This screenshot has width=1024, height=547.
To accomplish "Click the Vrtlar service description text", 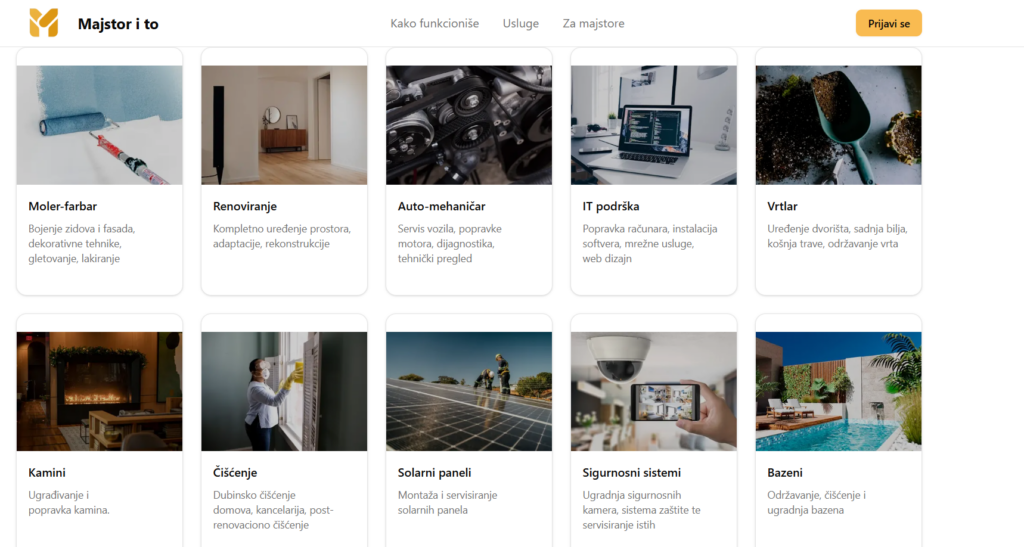I will tap(837, 236).
